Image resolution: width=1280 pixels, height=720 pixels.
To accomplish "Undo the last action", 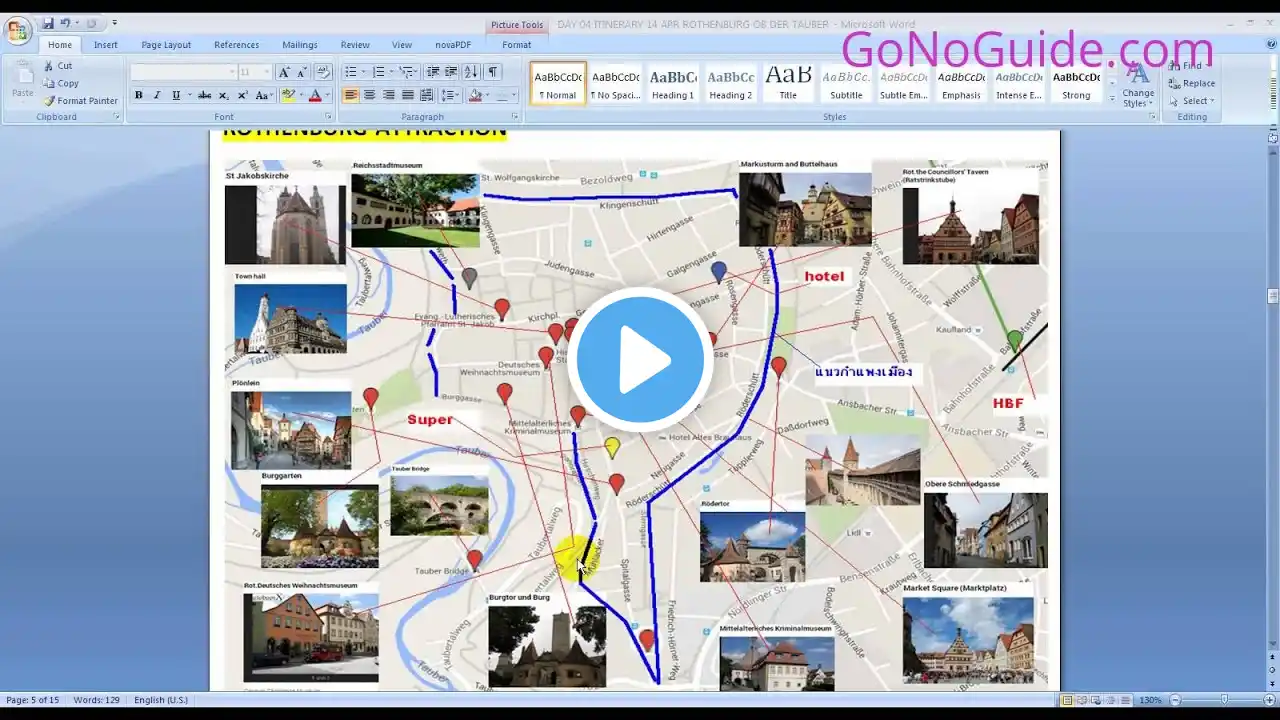I will click(66, 23).
